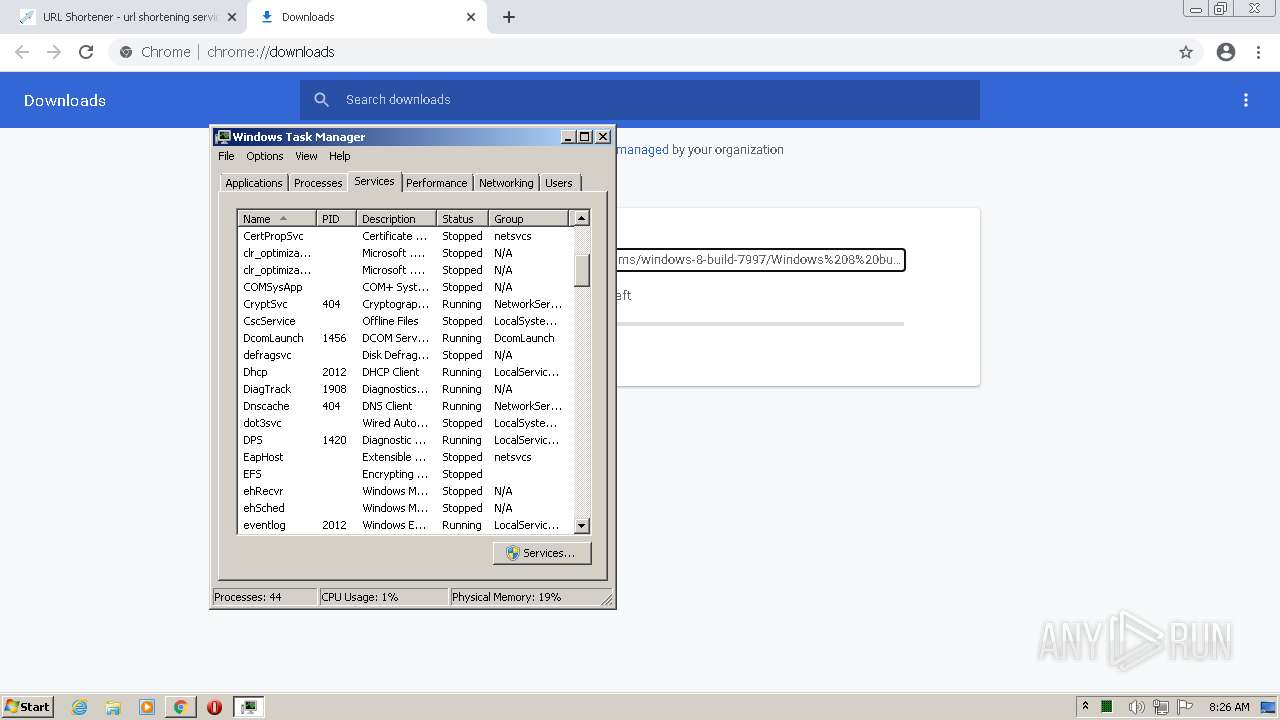This screenshot has width=1280, height=720.
Task: Click the system clock 8:26 AM
Action: 1229,707
